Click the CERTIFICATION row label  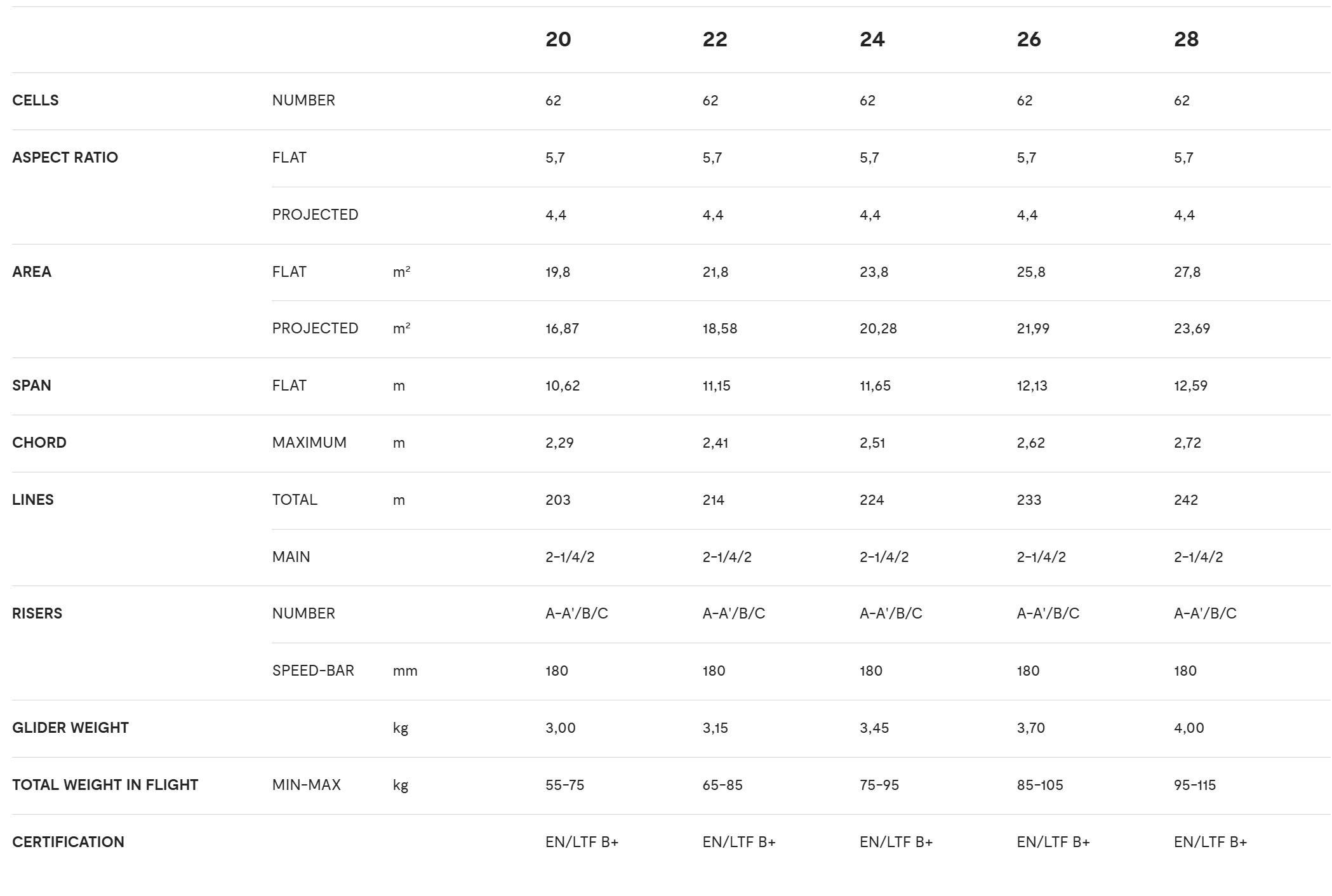[x=68, y=842]
